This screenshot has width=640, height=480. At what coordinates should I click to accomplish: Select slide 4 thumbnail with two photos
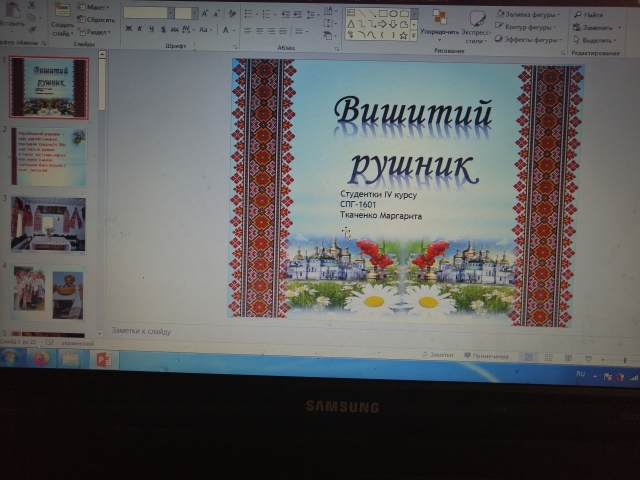point(49,293)
